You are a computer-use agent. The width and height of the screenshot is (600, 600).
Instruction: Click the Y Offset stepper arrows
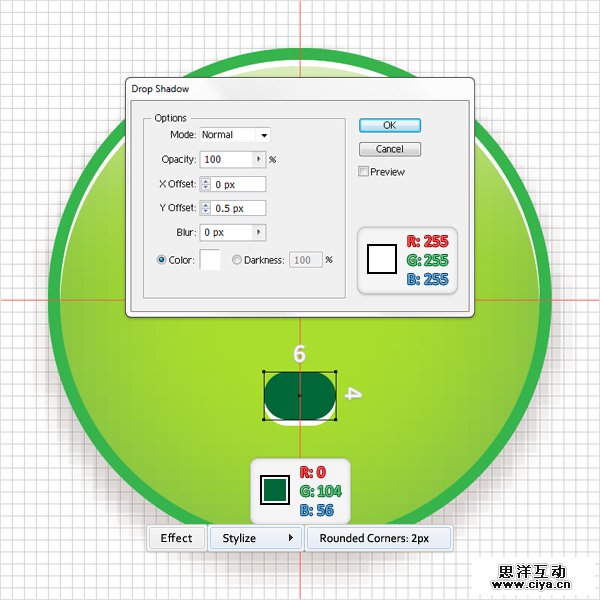coord(205,208)
